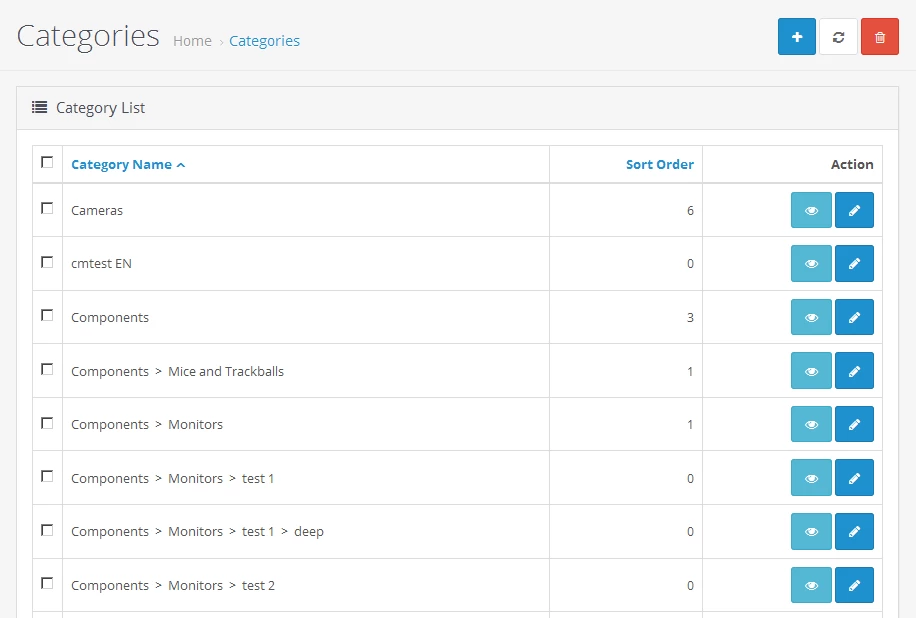Image resolution: width=916 pixels, height=618 pixels.
Task: View Components > Monitors eye icon
Action: tap(811, 424)
